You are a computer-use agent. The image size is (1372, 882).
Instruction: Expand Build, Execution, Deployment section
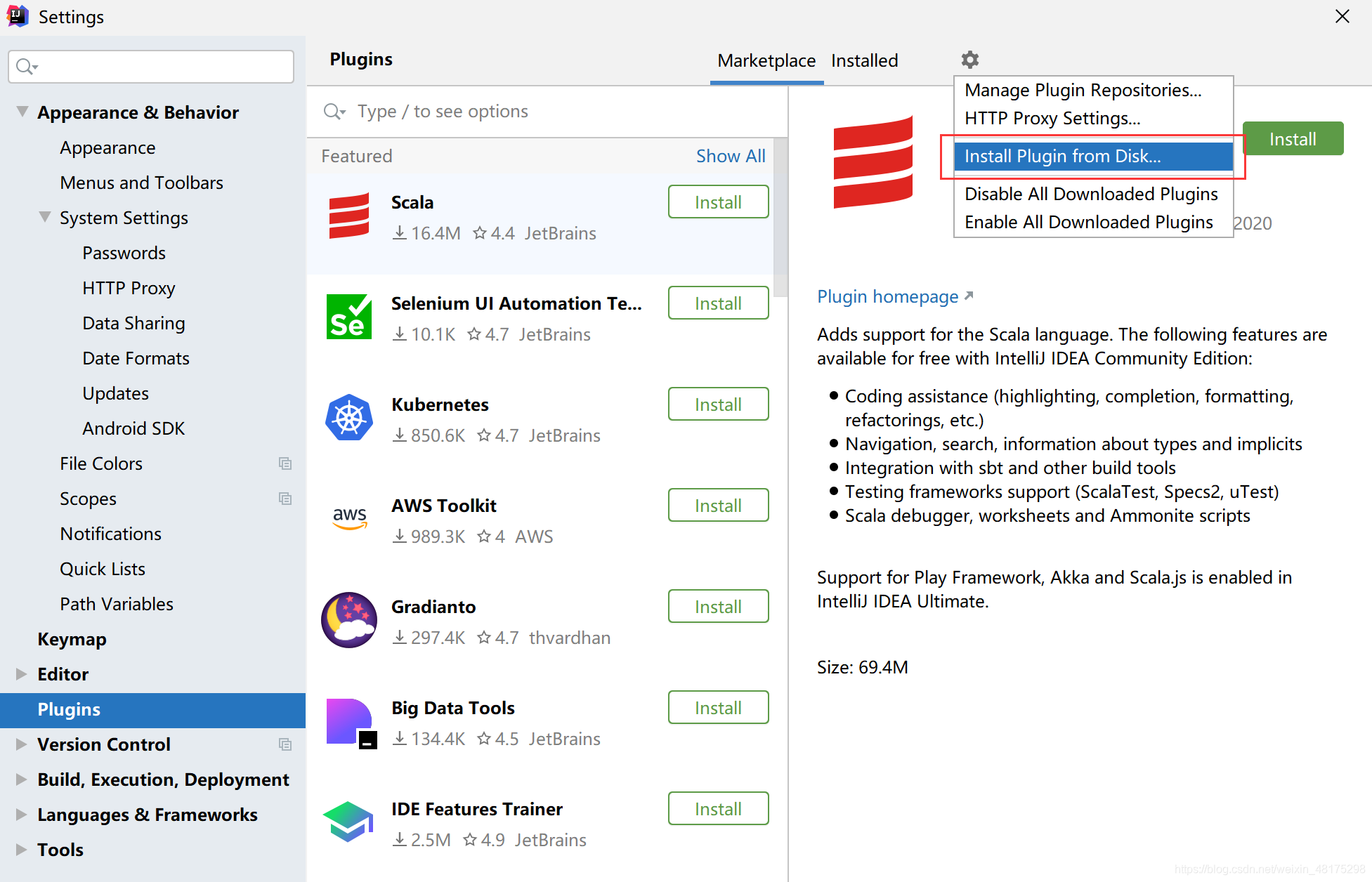22,779
